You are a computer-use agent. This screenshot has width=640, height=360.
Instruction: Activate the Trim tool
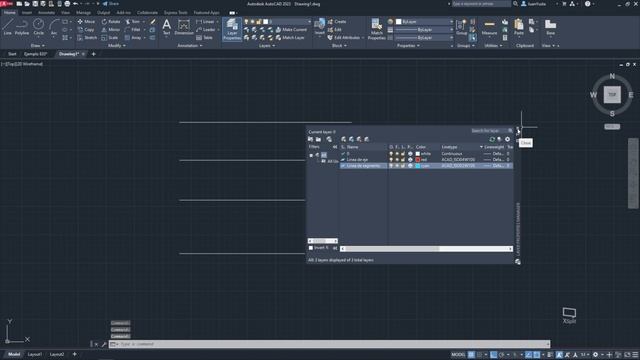tap(132, 22)
